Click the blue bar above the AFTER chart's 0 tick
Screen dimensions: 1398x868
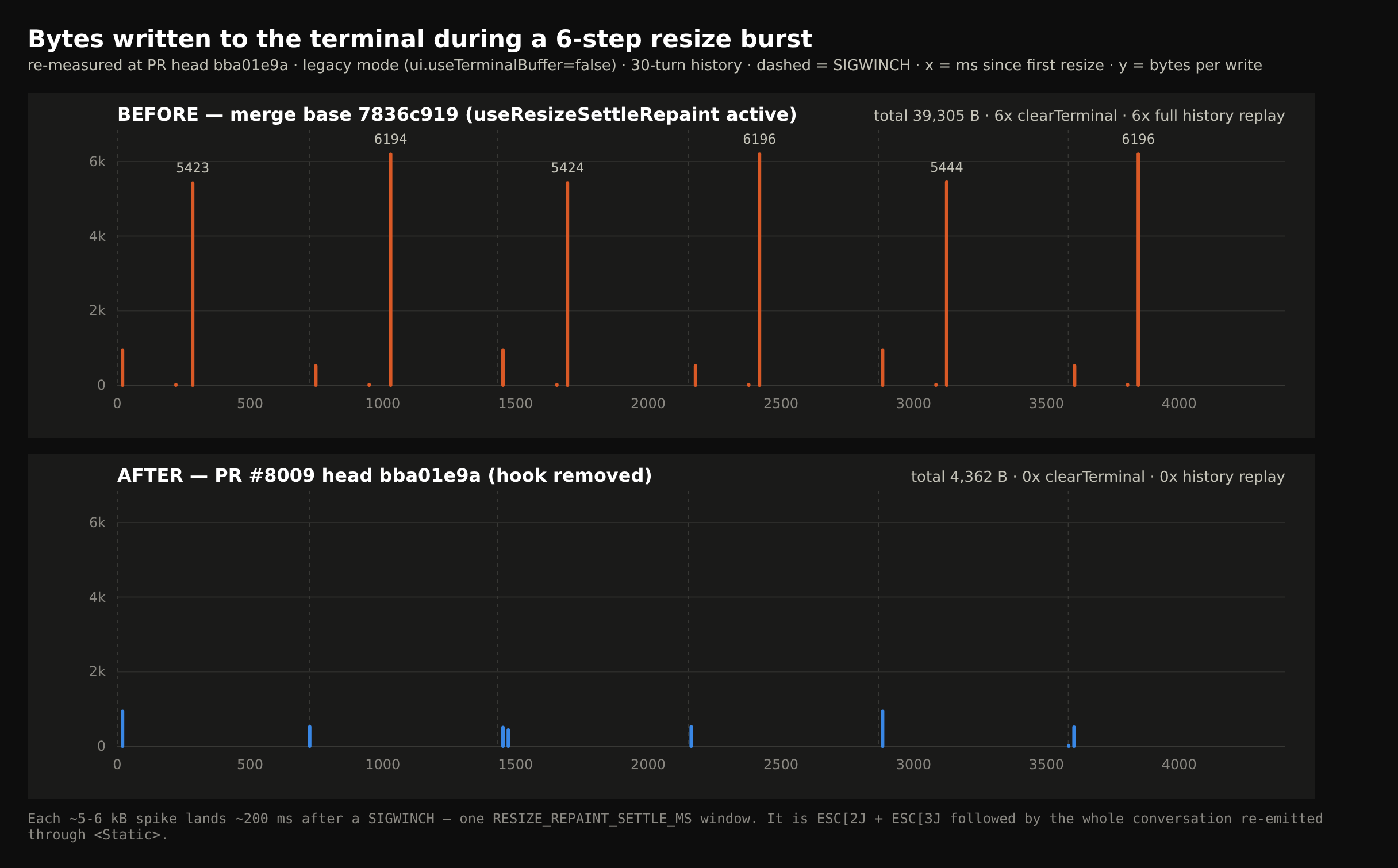[122, 728]
